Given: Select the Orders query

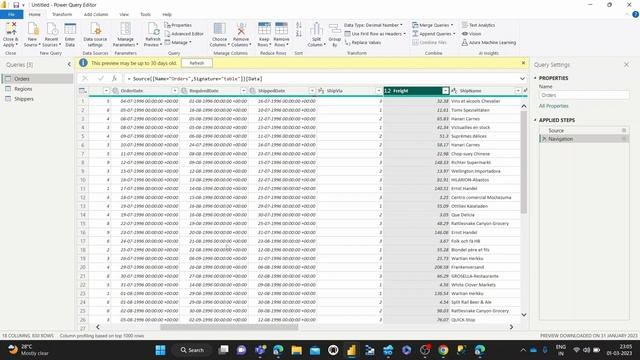Looking at the screenshot, I should tap(38, 79).
